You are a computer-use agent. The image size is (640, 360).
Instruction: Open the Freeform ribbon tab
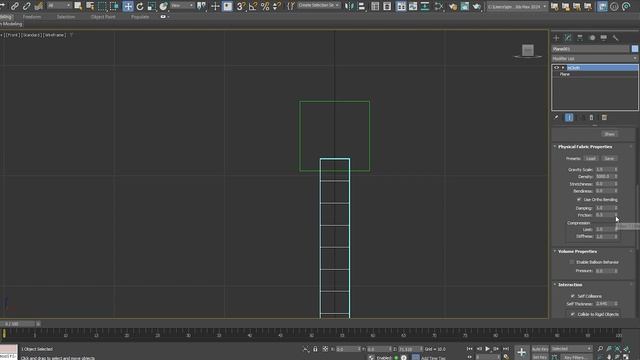32,17
